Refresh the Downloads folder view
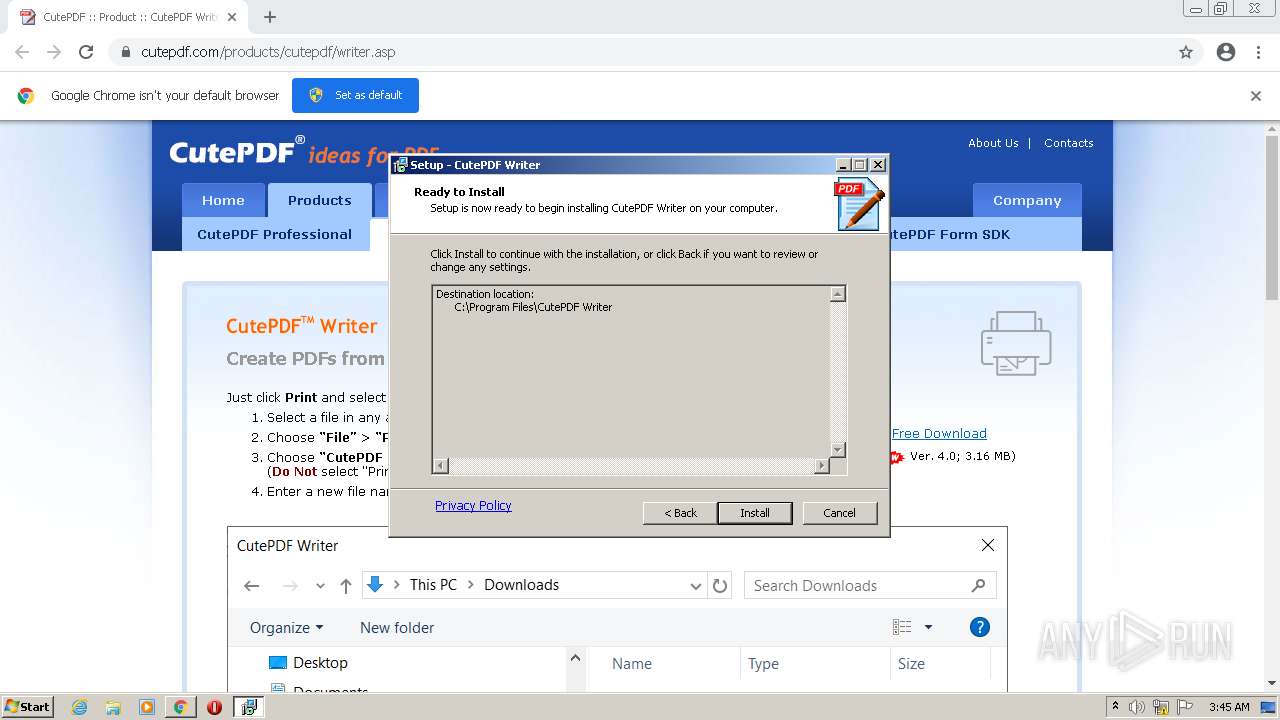1280x720 pixels. tap(720, 585)
